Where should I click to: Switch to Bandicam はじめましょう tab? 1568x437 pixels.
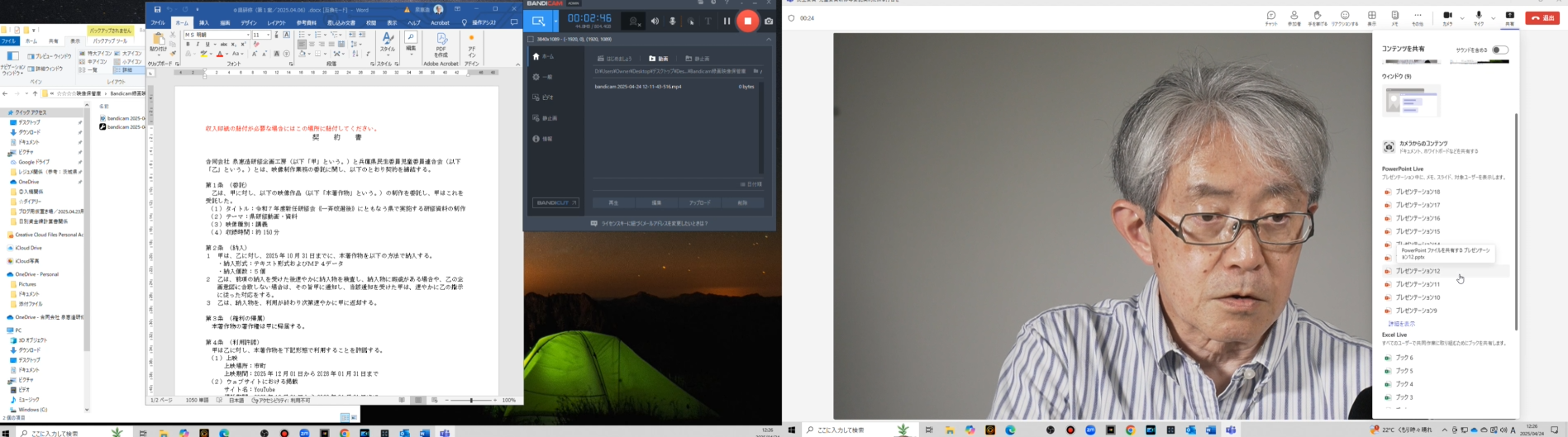click(614, 59)
